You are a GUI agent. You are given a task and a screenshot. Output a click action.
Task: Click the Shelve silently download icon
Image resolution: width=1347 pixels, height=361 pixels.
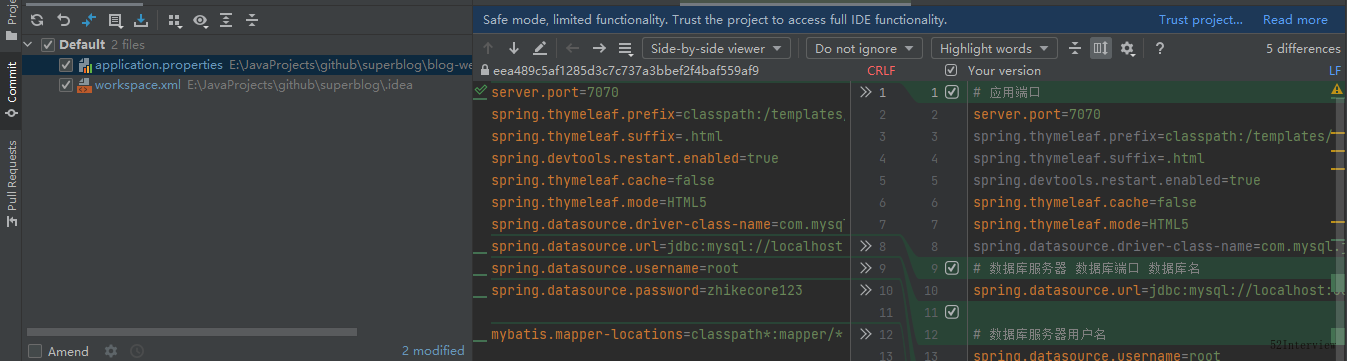[140, 20]
